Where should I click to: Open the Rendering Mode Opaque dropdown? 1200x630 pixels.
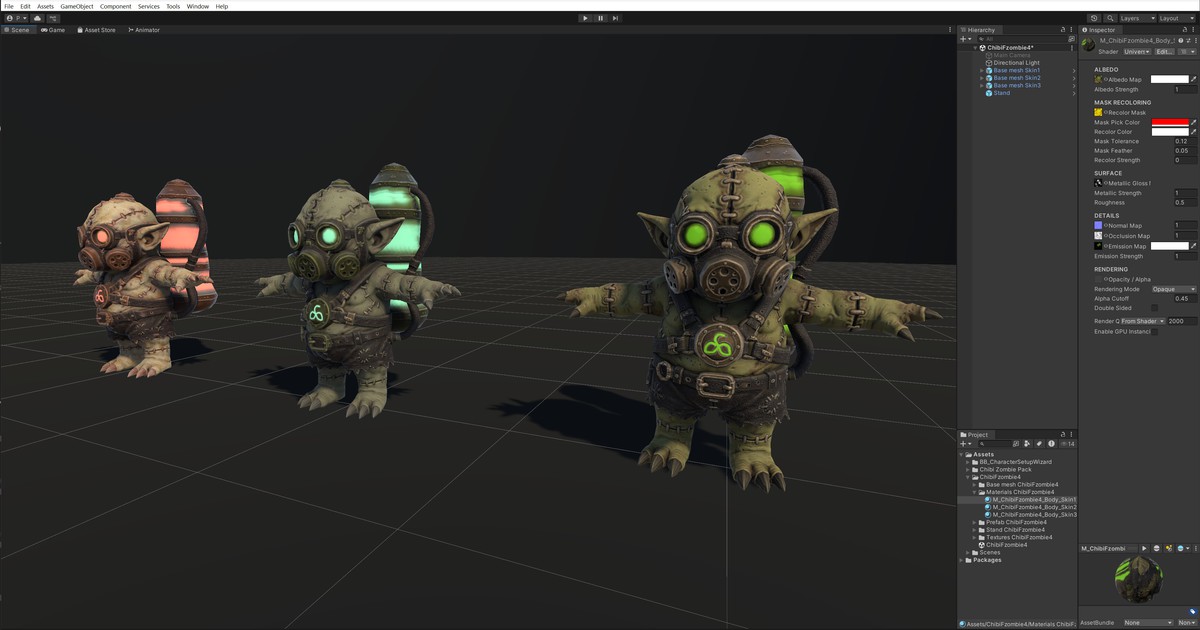(1173, 289)
